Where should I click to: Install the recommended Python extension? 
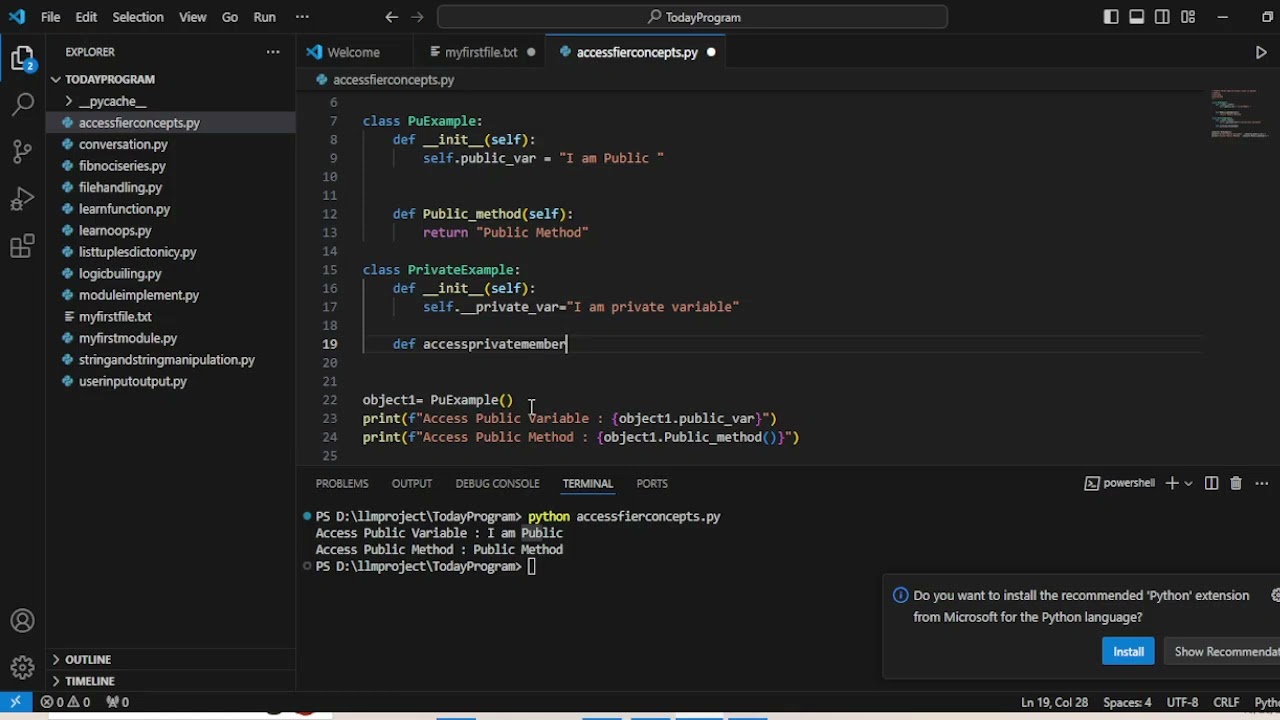1128,651
